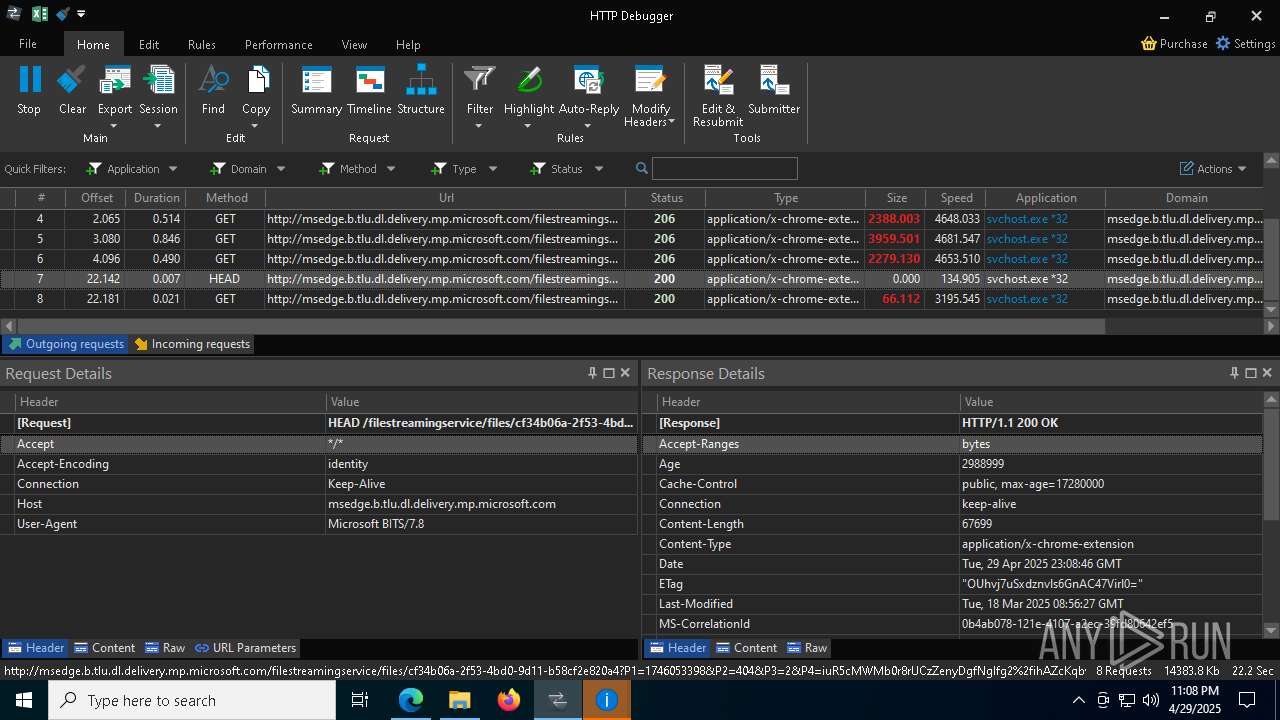Screen dimensions: 1280x720
Task: Open the response Content tab
Action: tap(747, 648)
